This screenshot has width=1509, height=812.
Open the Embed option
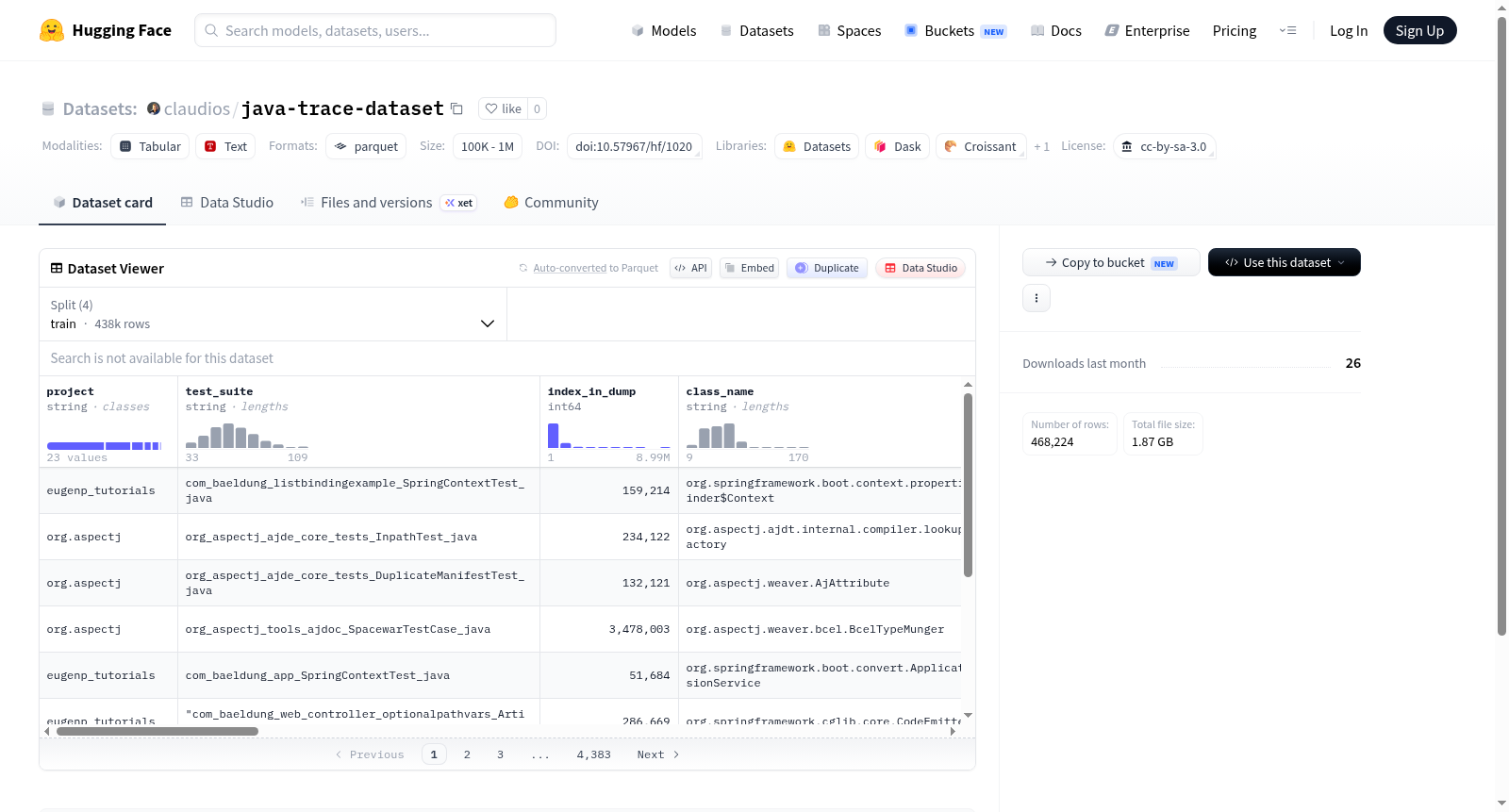point(749,268)
